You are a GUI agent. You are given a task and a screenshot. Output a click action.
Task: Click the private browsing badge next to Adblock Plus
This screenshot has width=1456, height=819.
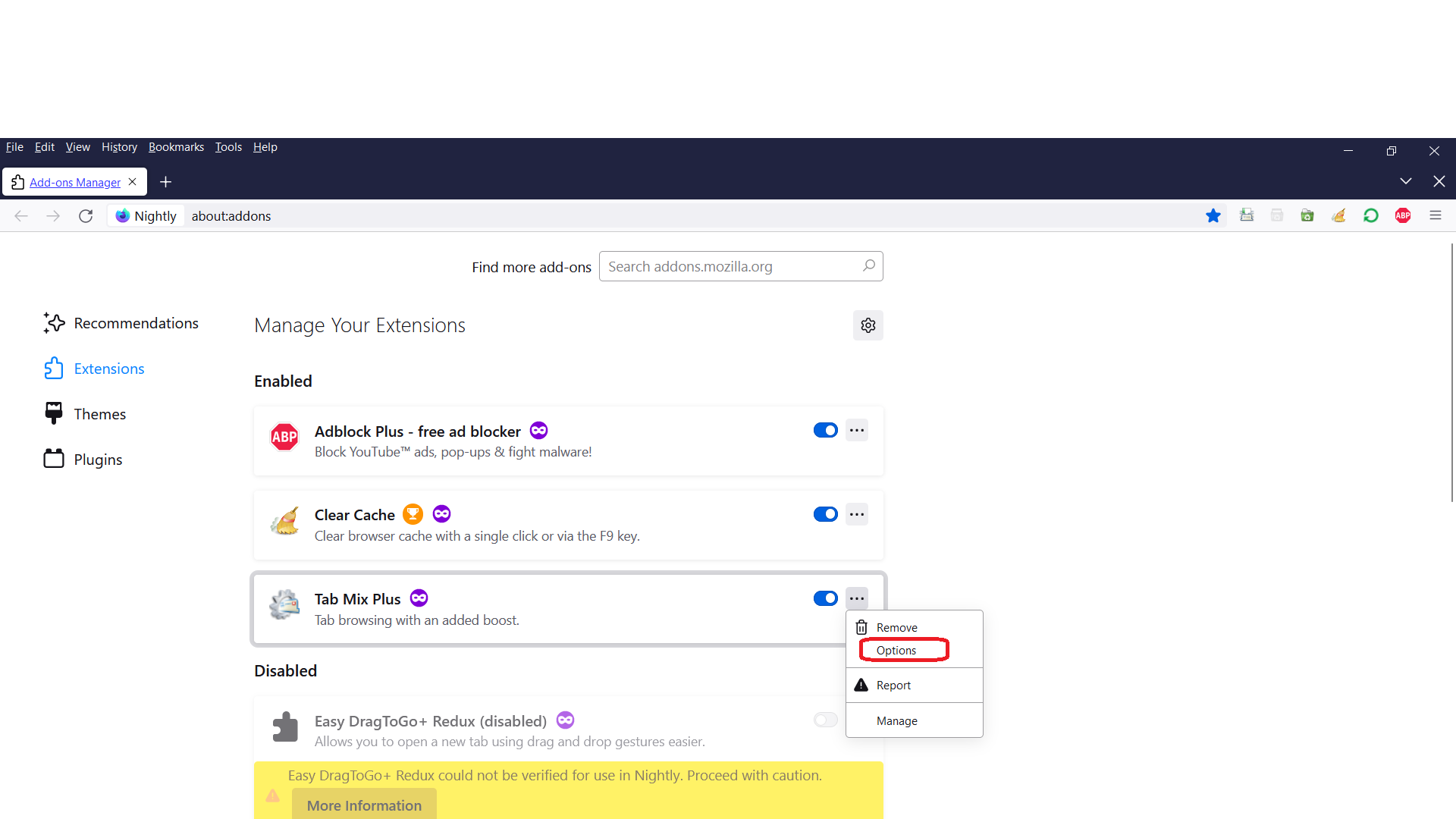(538, 431)
